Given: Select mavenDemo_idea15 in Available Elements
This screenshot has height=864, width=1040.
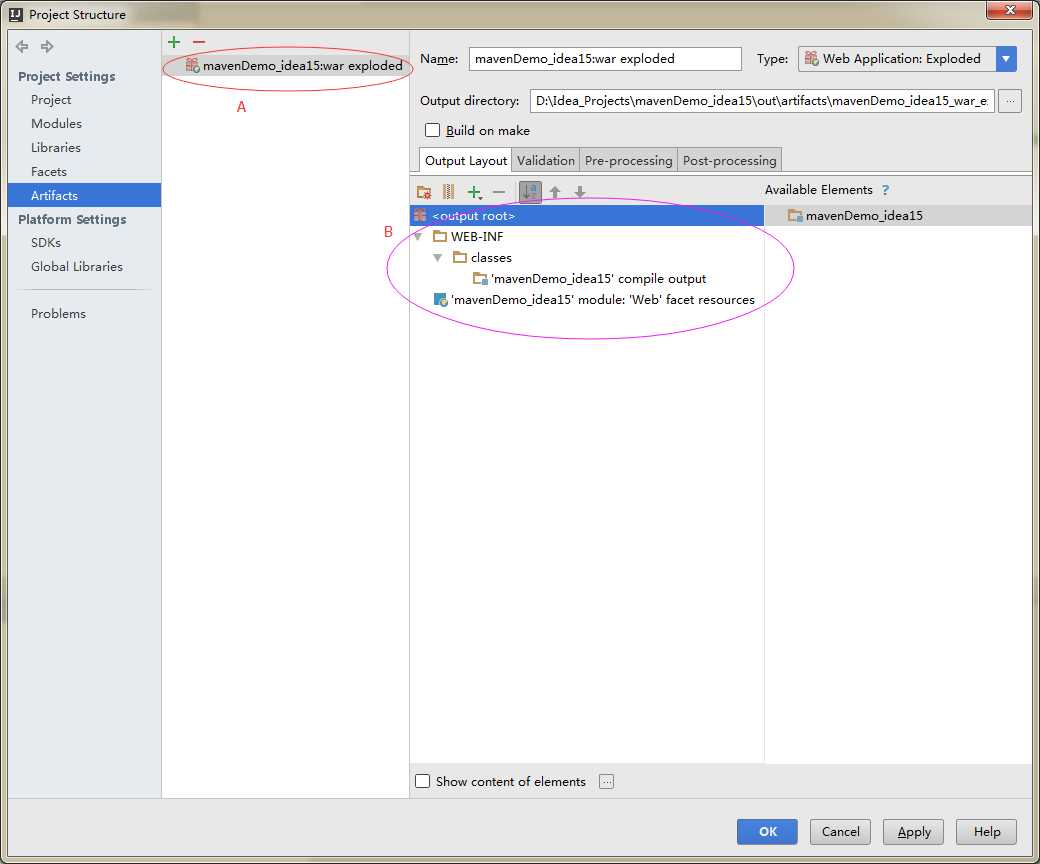Looking at the screenshot, I should click(x=898, y=216).
